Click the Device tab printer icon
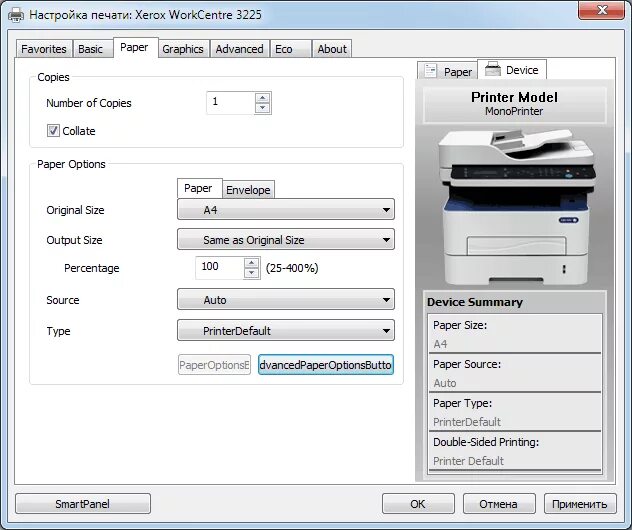 click(493, 69)
